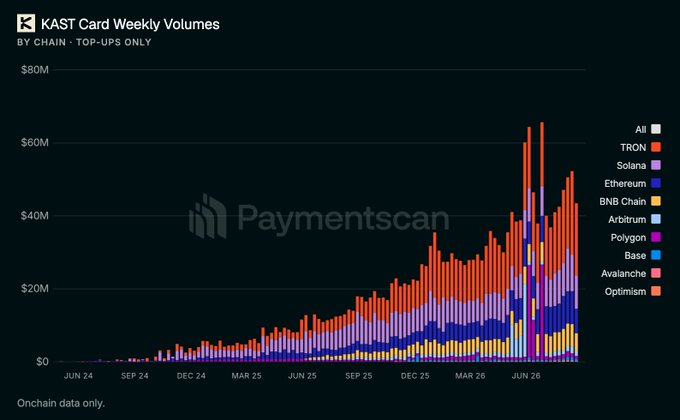
Task: Select the Ethereum legend label
Action: coord(625,184)
